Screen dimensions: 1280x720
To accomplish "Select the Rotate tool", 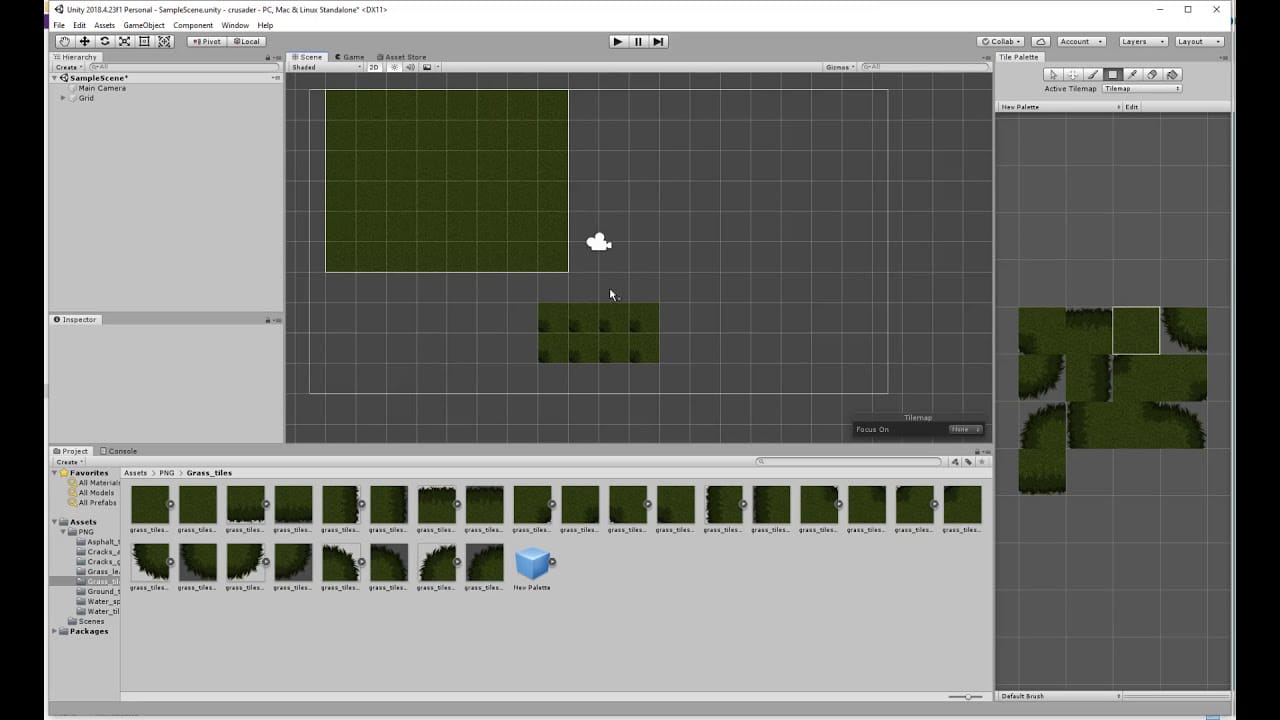I will 104,41.
